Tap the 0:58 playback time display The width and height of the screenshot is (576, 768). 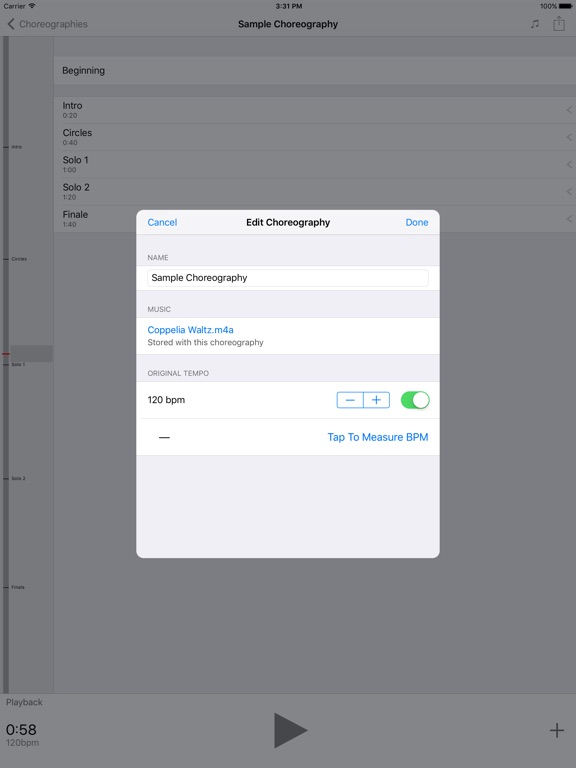coord(21,729)
